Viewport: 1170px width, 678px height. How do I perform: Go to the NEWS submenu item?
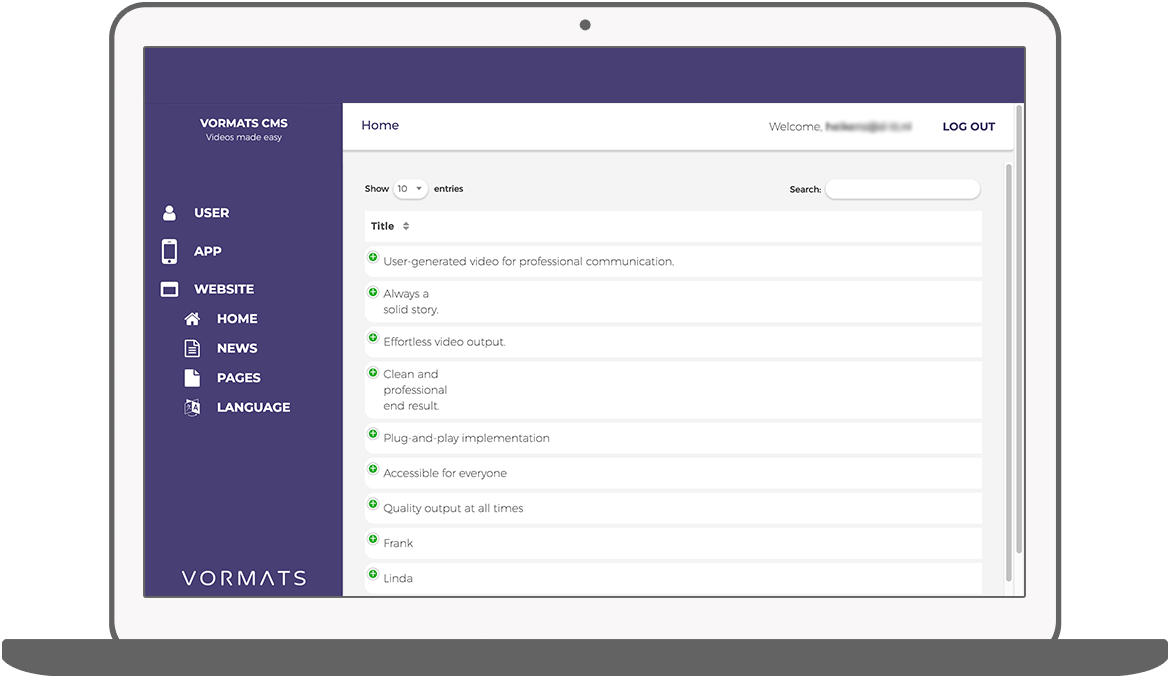click(x=237, y=348)
